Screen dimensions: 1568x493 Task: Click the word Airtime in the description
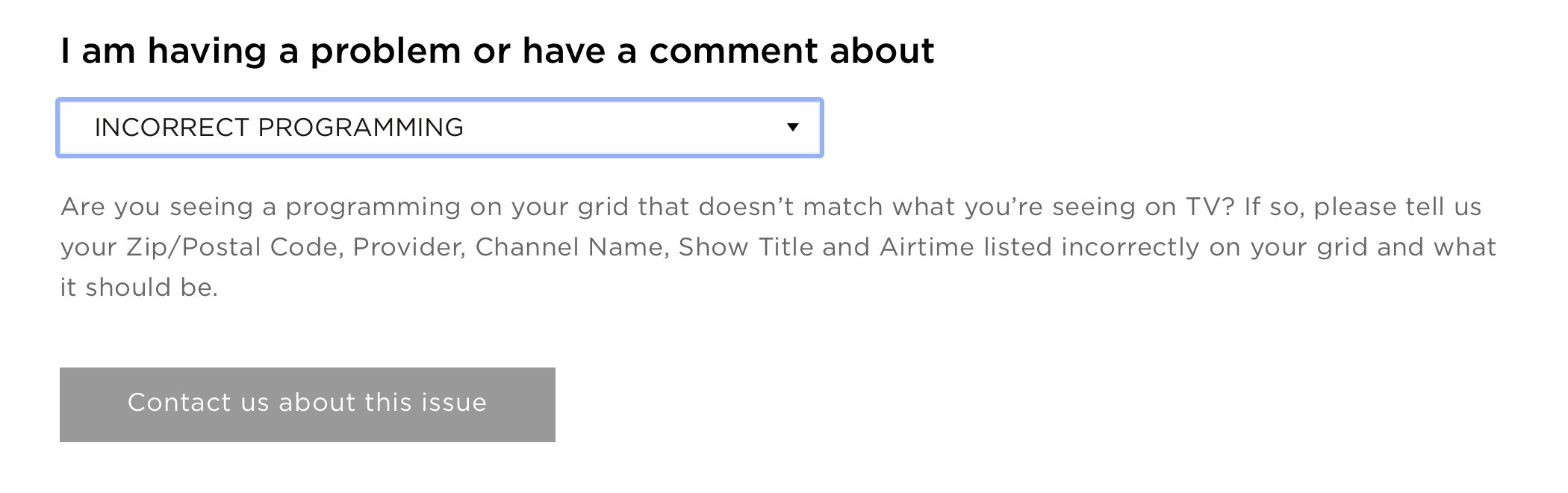point(926,247)
